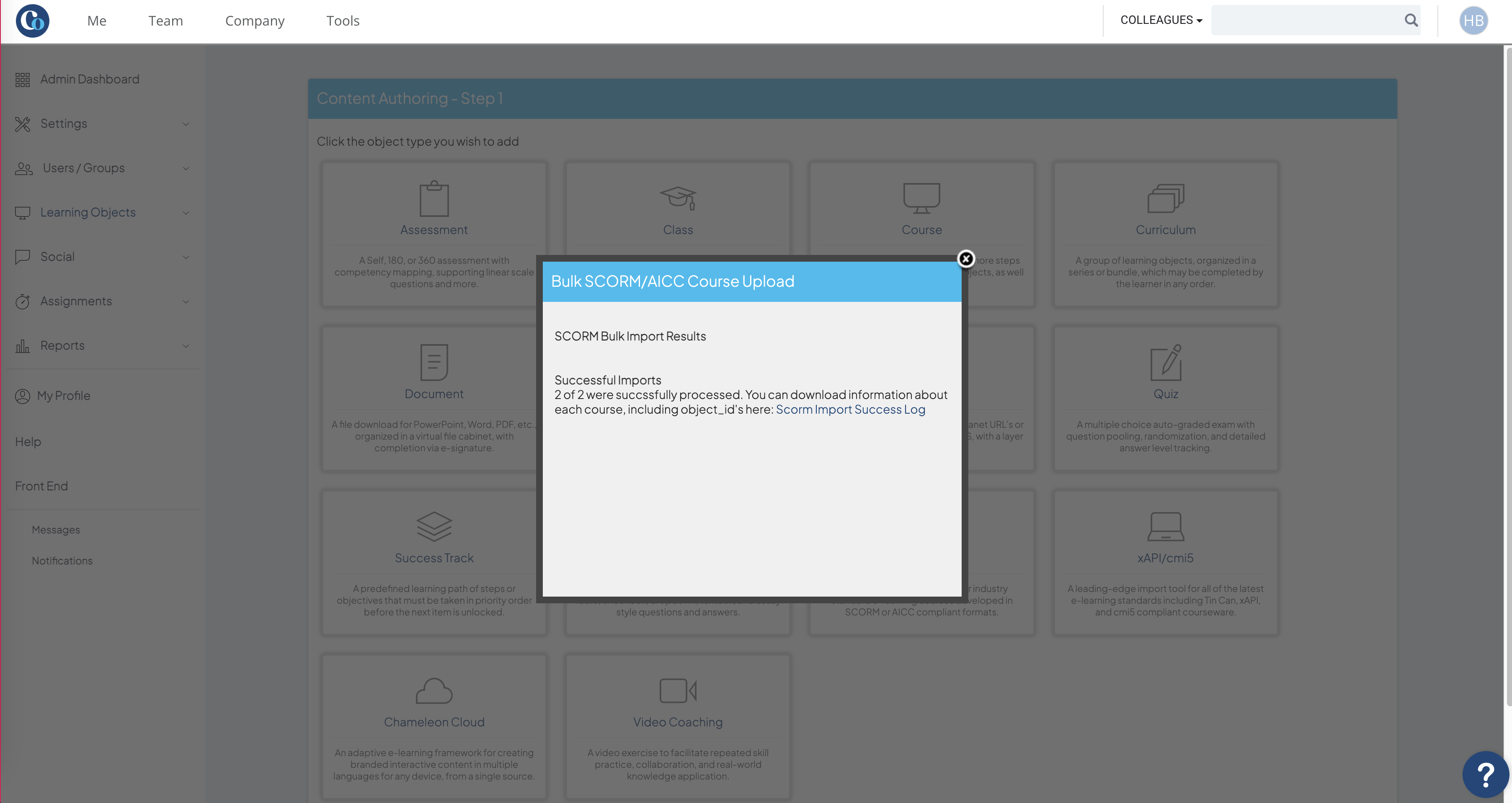This screenshot has height=803, width=1512.
Task: Select the Chameleon Cloud label
Action: point(434,723)
